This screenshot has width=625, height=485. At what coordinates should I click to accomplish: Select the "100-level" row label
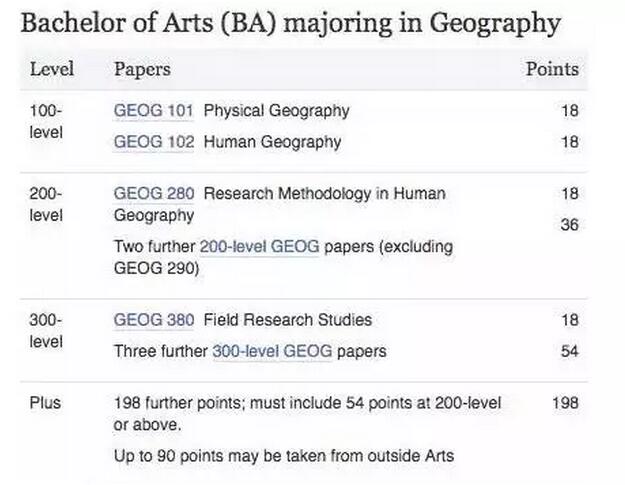46,121
